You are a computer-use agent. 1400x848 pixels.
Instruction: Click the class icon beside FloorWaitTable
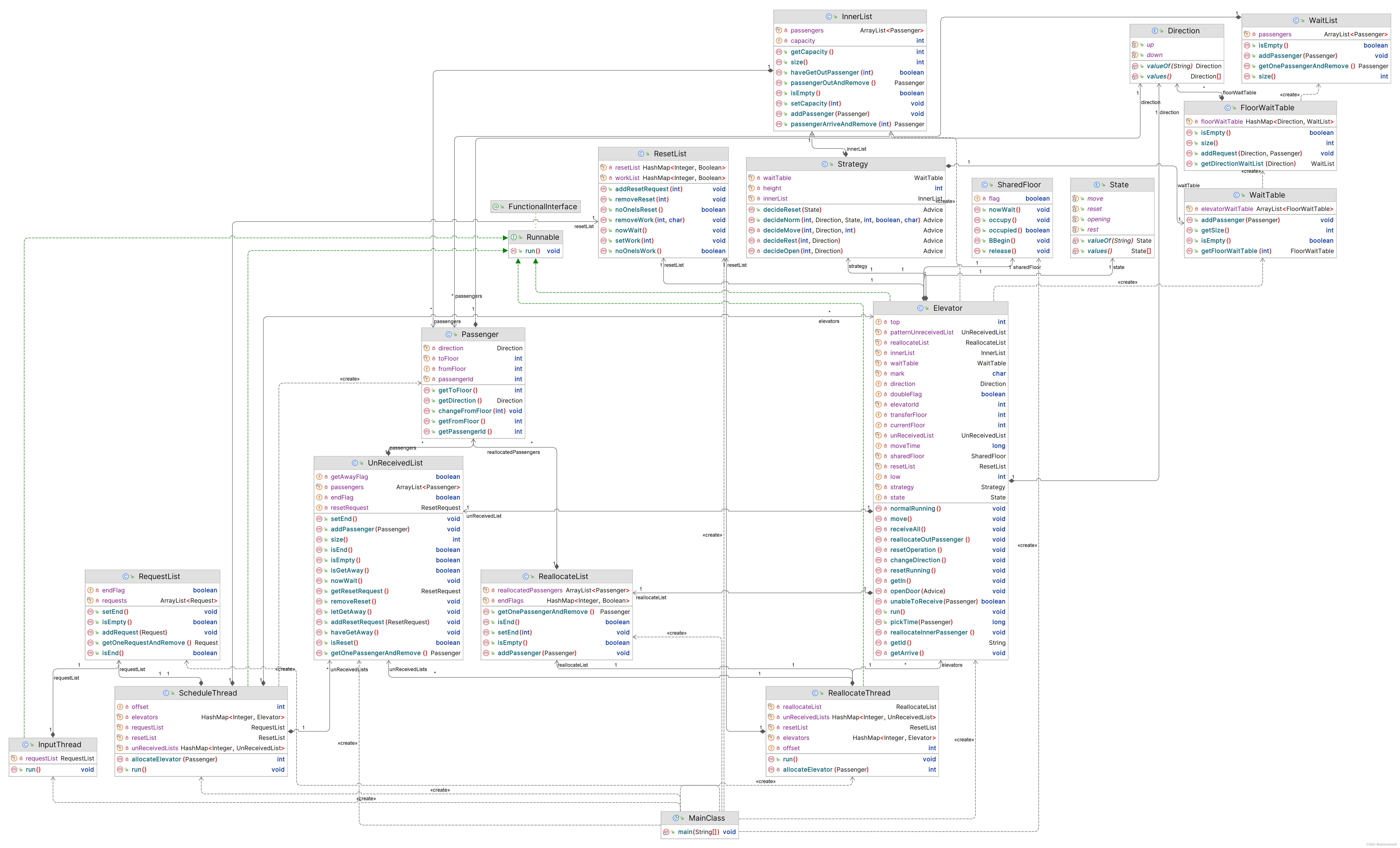pos(1228,108)
